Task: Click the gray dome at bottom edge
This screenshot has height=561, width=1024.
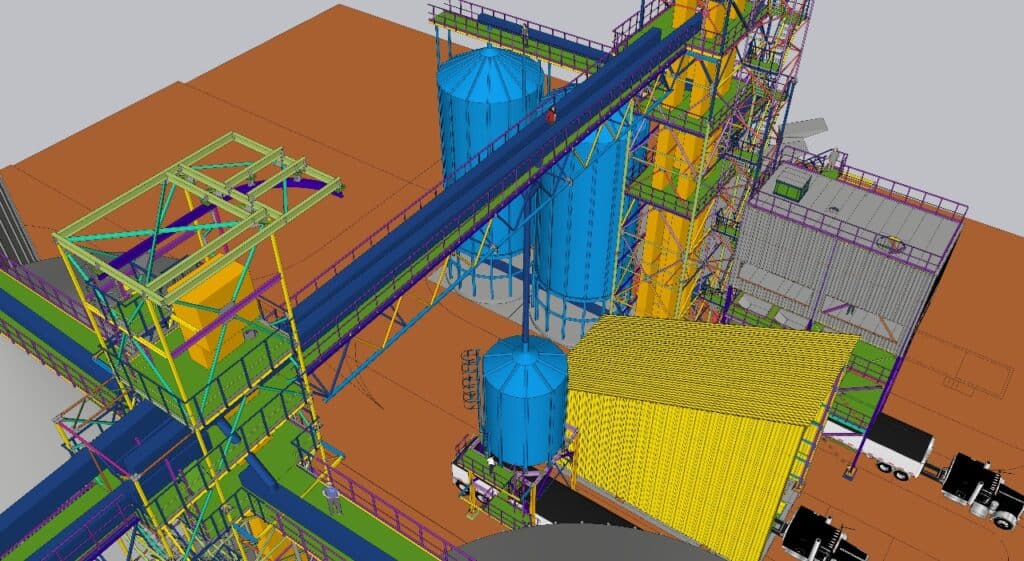Action: (580, 545)
